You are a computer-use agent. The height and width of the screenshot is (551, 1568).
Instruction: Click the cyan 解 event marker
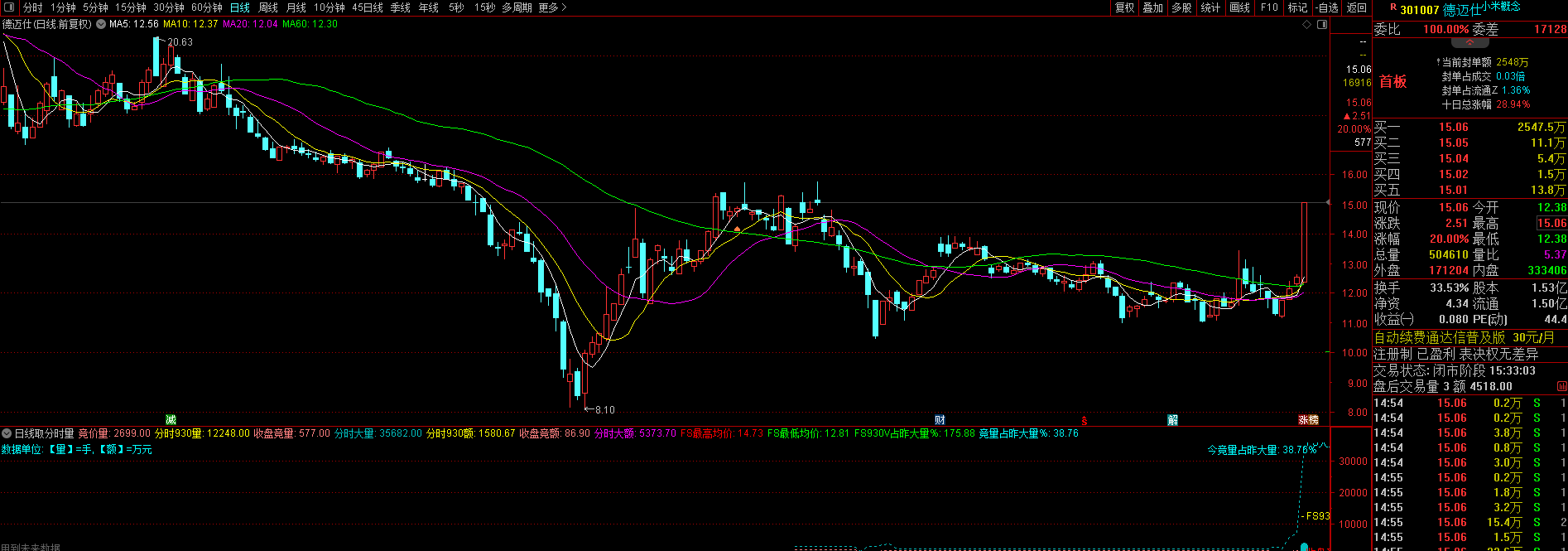pos(1172,420)
